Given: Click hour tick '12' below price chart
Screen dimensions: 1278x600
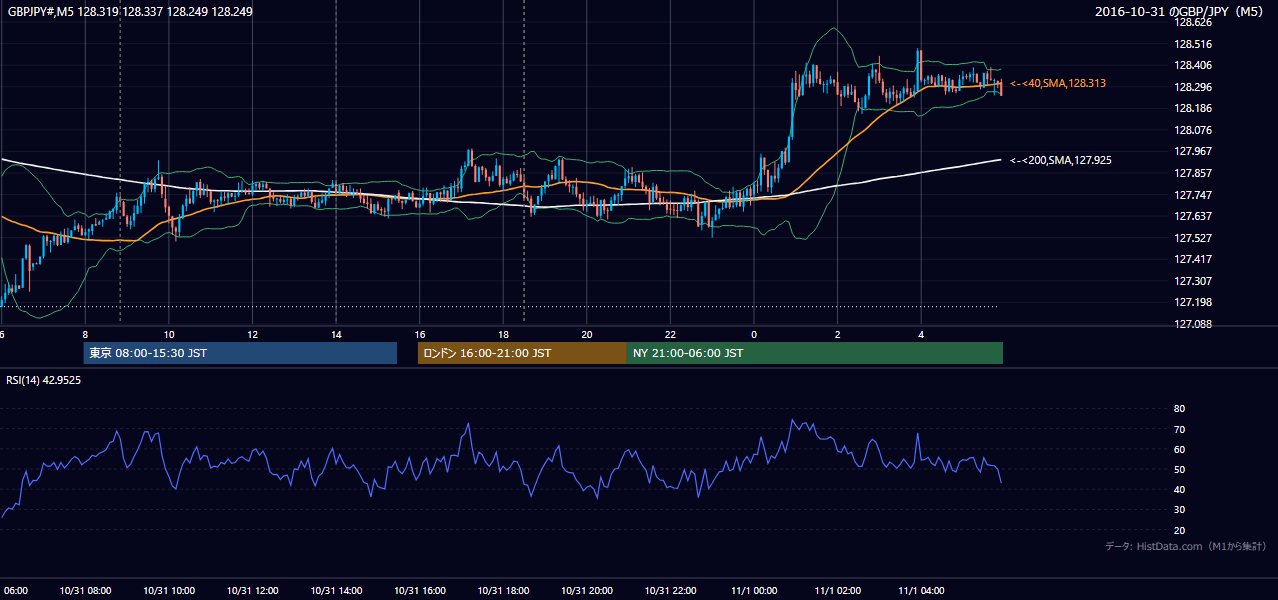Looking at the screenshot, I should [x=252, y=335].
